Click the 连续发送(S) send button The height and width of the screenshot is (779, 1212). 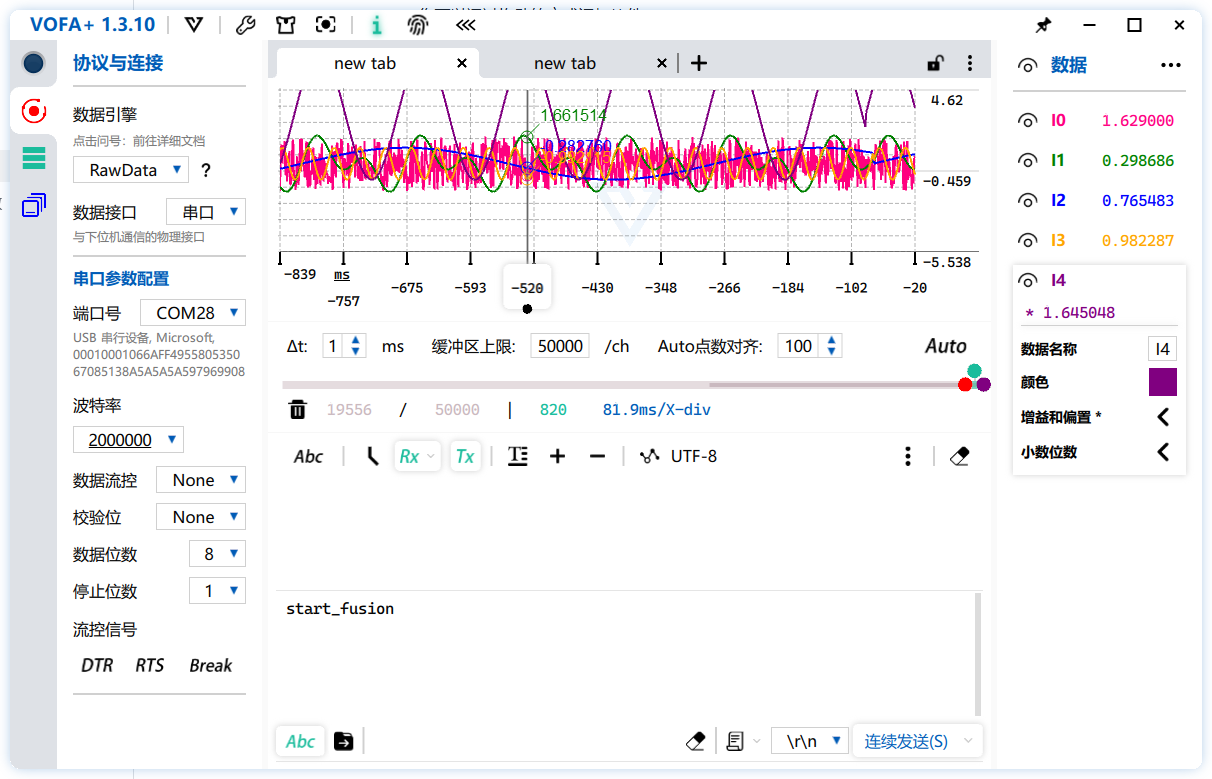[906, 741]
